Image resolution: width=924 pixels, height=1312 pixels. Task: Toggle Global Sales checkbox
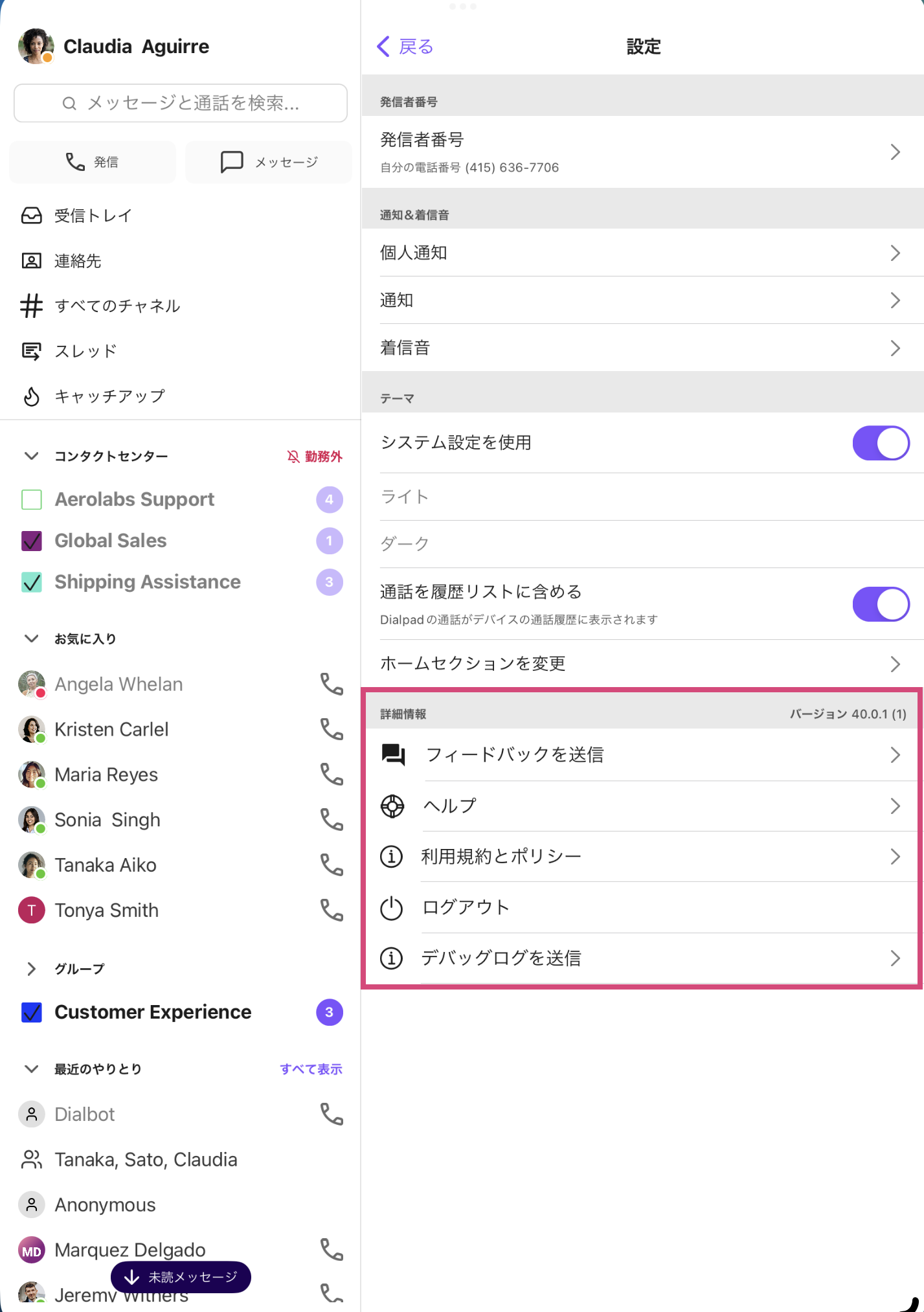click(x=32, y=541)
